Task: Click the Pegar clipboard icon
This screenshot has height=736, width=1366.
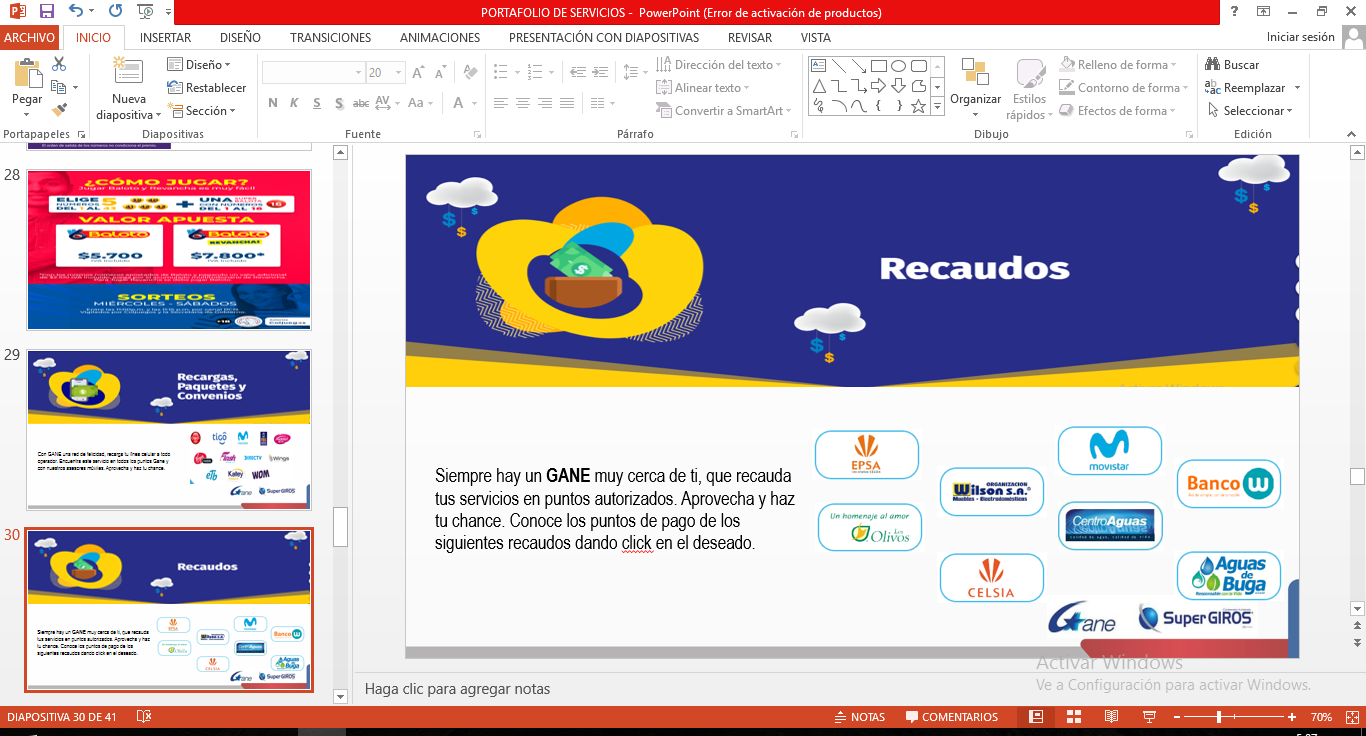Action: (27, 72)
